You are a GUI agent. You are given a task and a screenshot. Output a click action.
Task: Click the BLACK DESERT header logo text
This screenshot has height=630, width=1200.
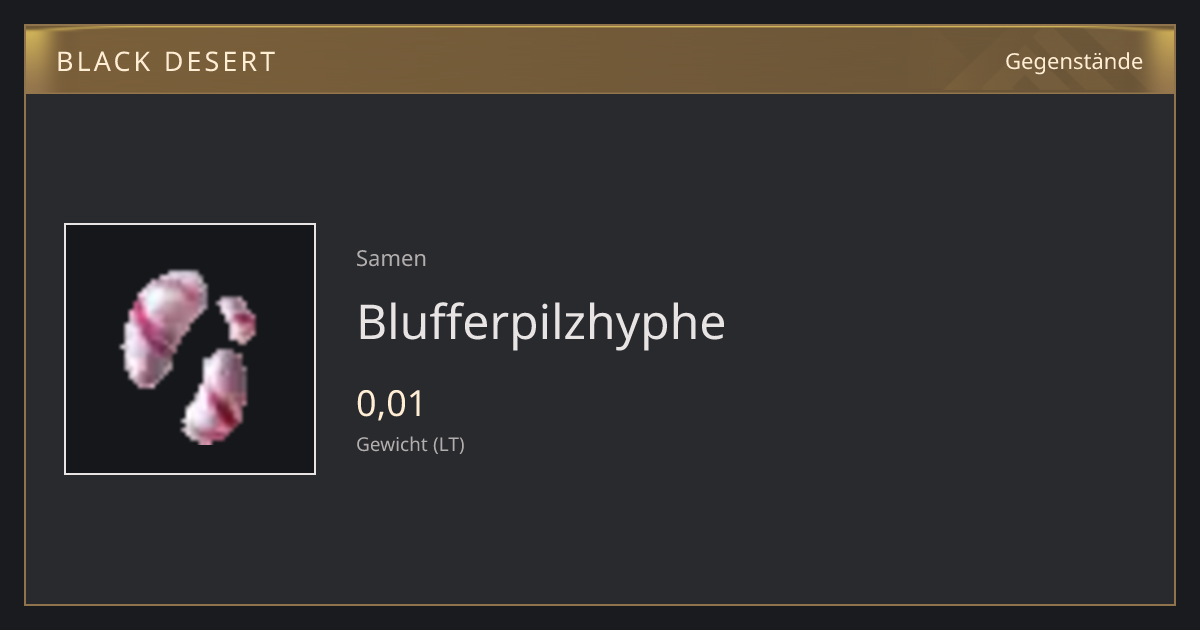(x=166, y=61)
